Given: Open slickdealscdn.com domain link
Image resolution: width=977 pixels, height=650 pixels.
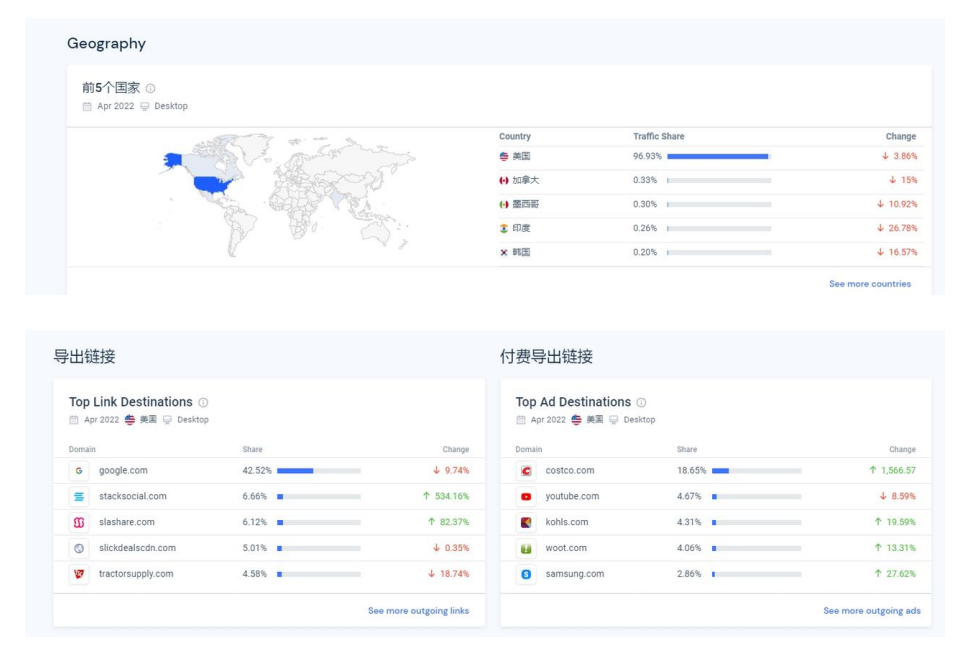Looking at the screenshot, I should point(137,548).
